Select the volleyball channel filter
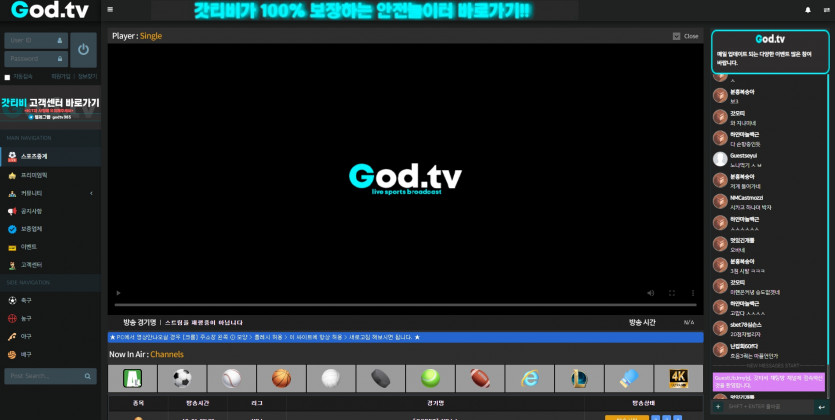The width and height of the screenshot is (835, 420). click(x=331, y=378)
